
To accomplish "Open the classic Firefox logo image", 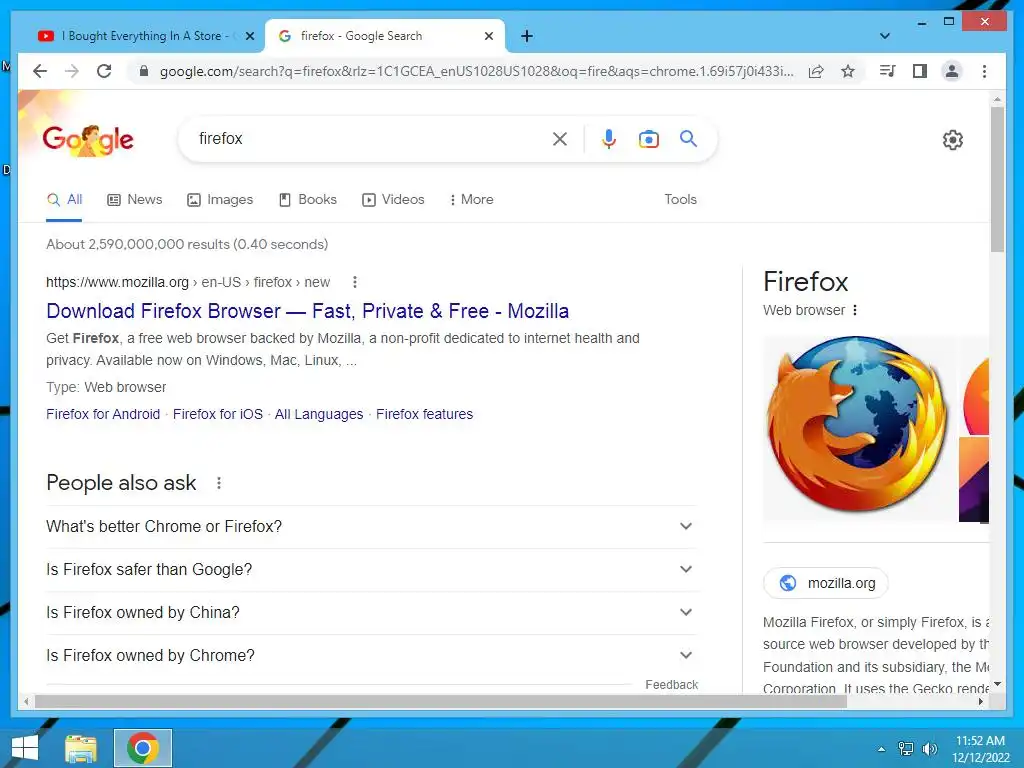I will click(x=858, y=428).
